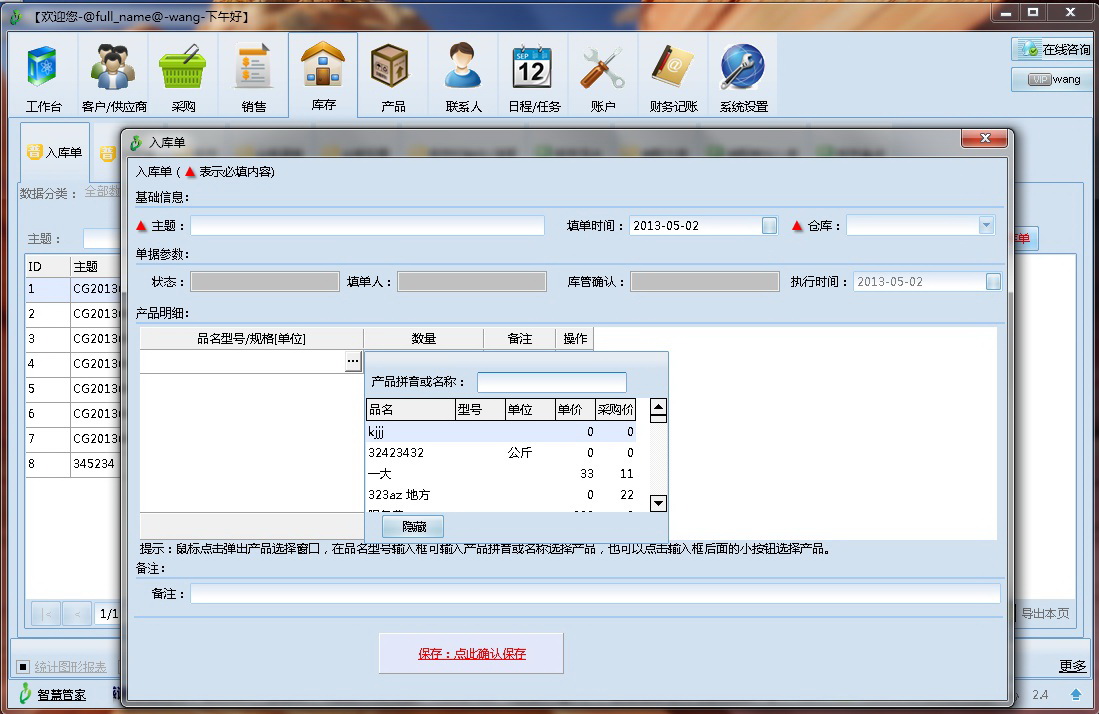Click the 备注 remarks input field
Screen dimensions: 1099x714
pos(595,593)
